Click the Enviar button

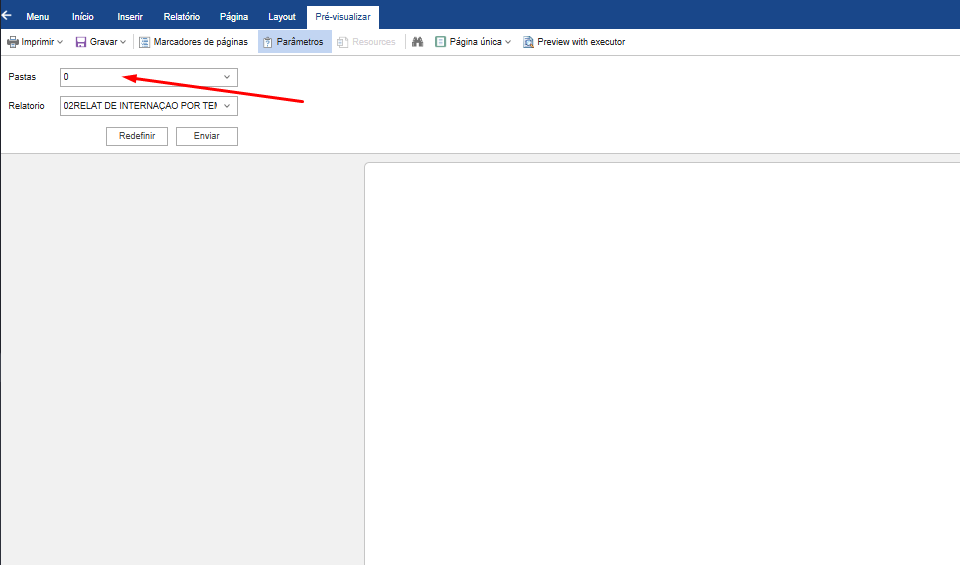pos(207,136)
